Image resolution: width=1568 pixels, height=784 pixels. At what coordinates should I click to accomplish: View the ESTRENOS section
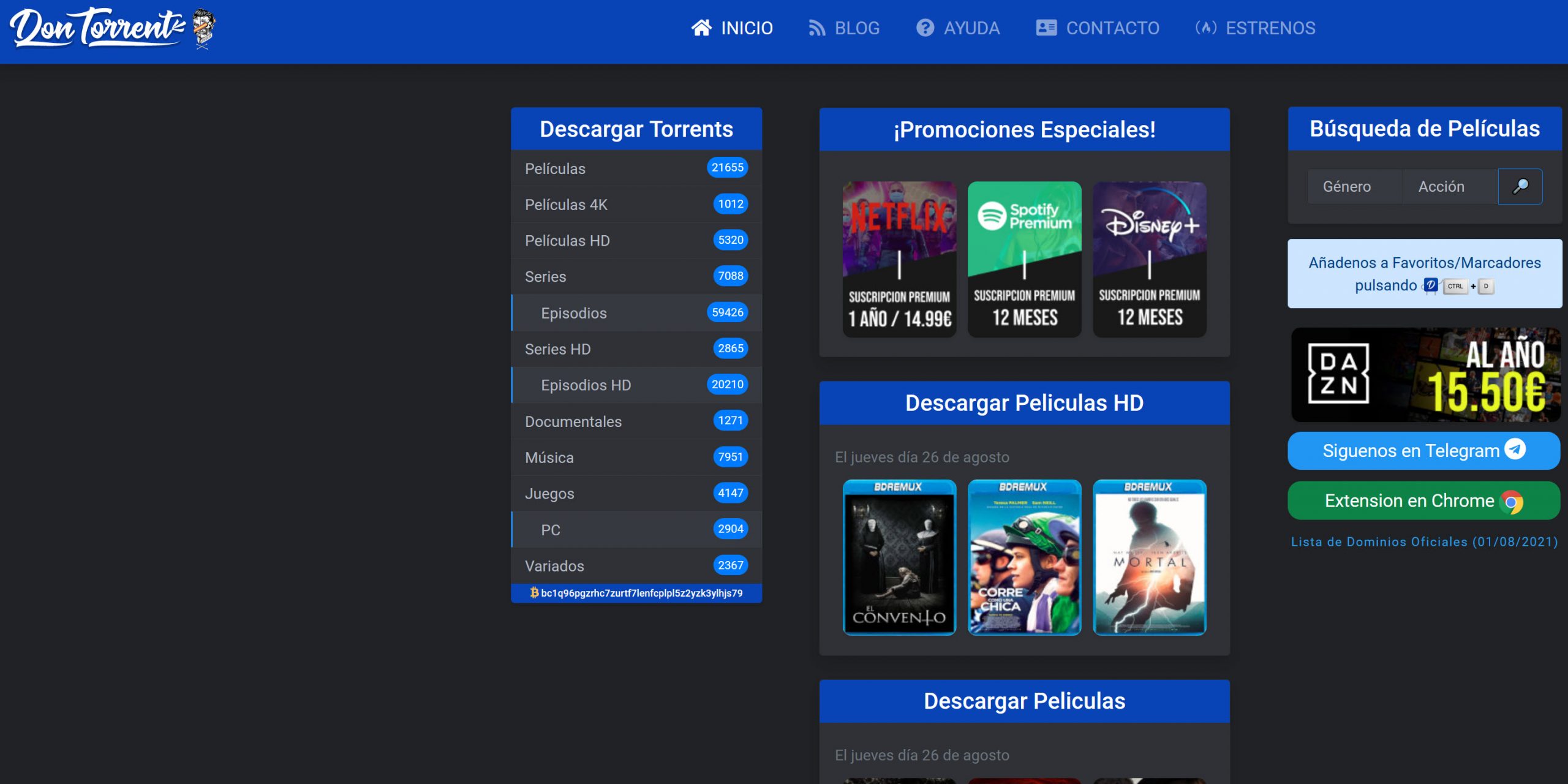point(1255,28)
